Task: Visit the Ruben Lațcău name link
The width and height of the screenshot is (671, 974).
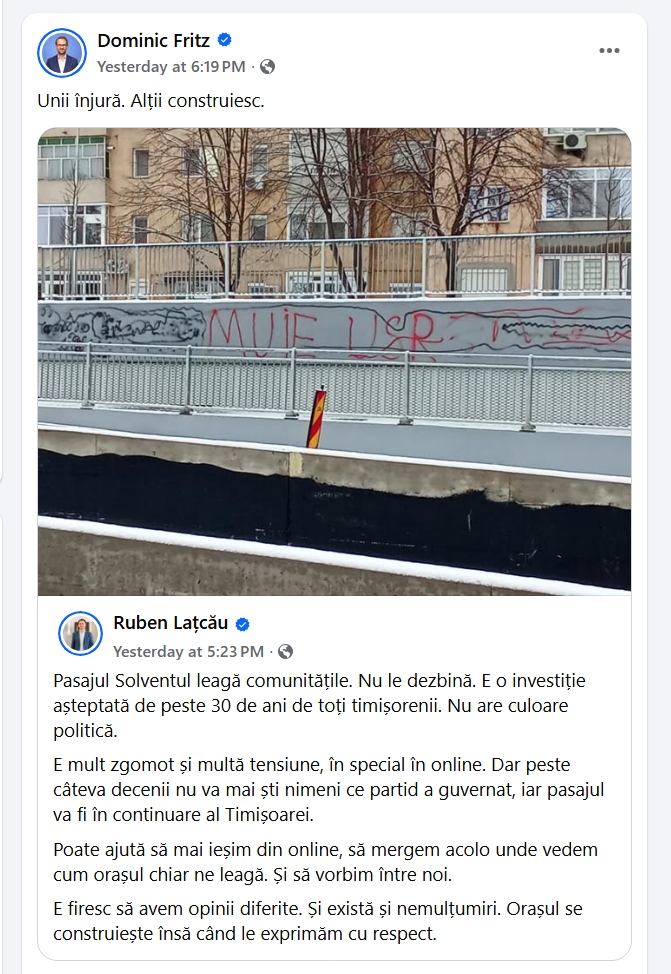Action: point(171,623)
